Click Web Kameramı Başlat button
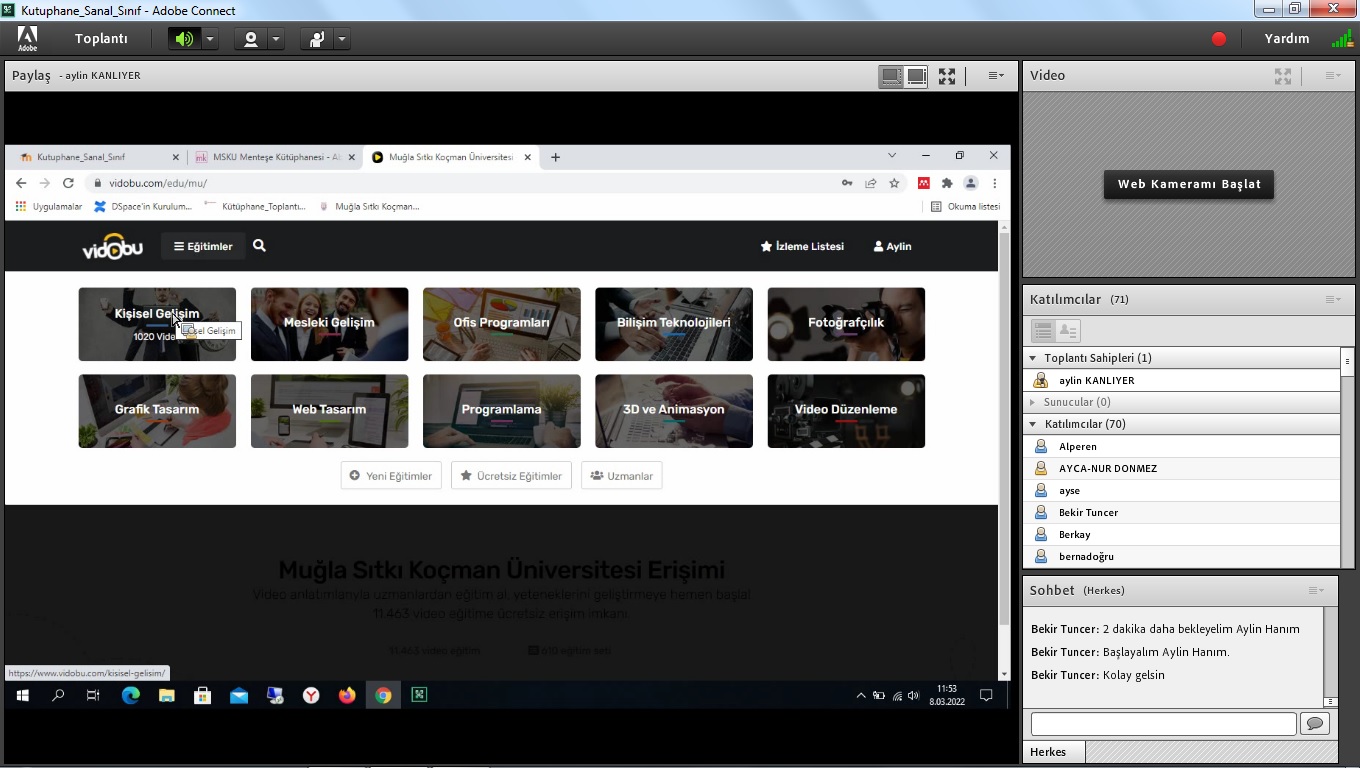 click(1189, 184)
